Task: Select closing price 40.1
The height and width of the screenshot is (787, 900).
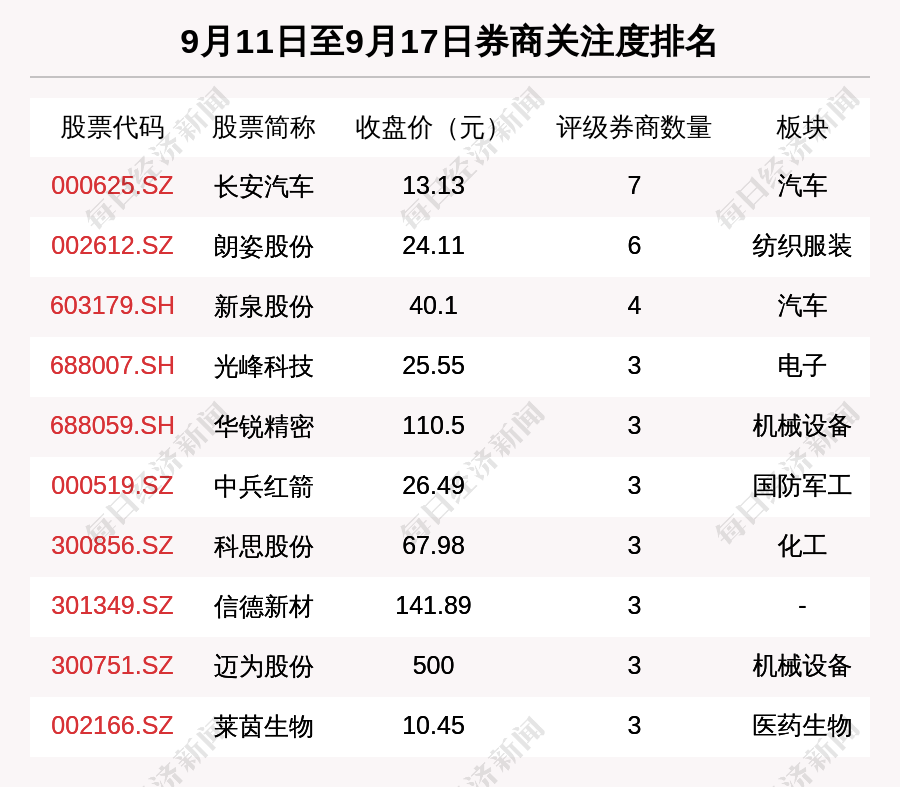Action: coord(433,305)
